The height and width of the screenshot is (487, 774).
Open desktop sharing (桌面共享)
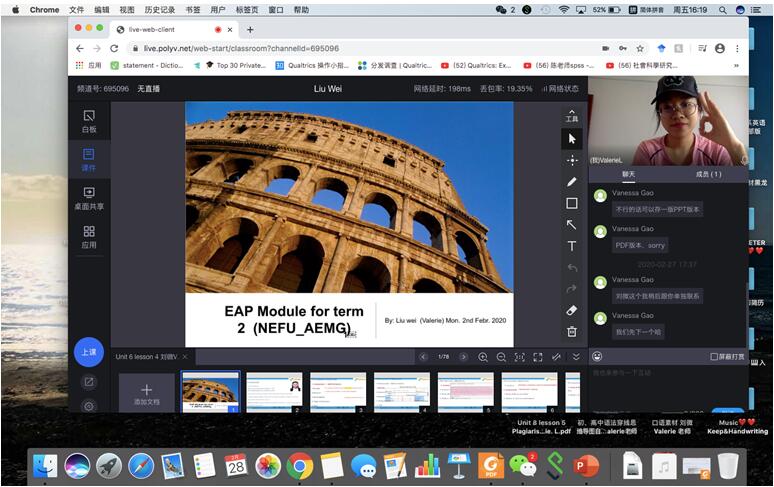point(89,198)
